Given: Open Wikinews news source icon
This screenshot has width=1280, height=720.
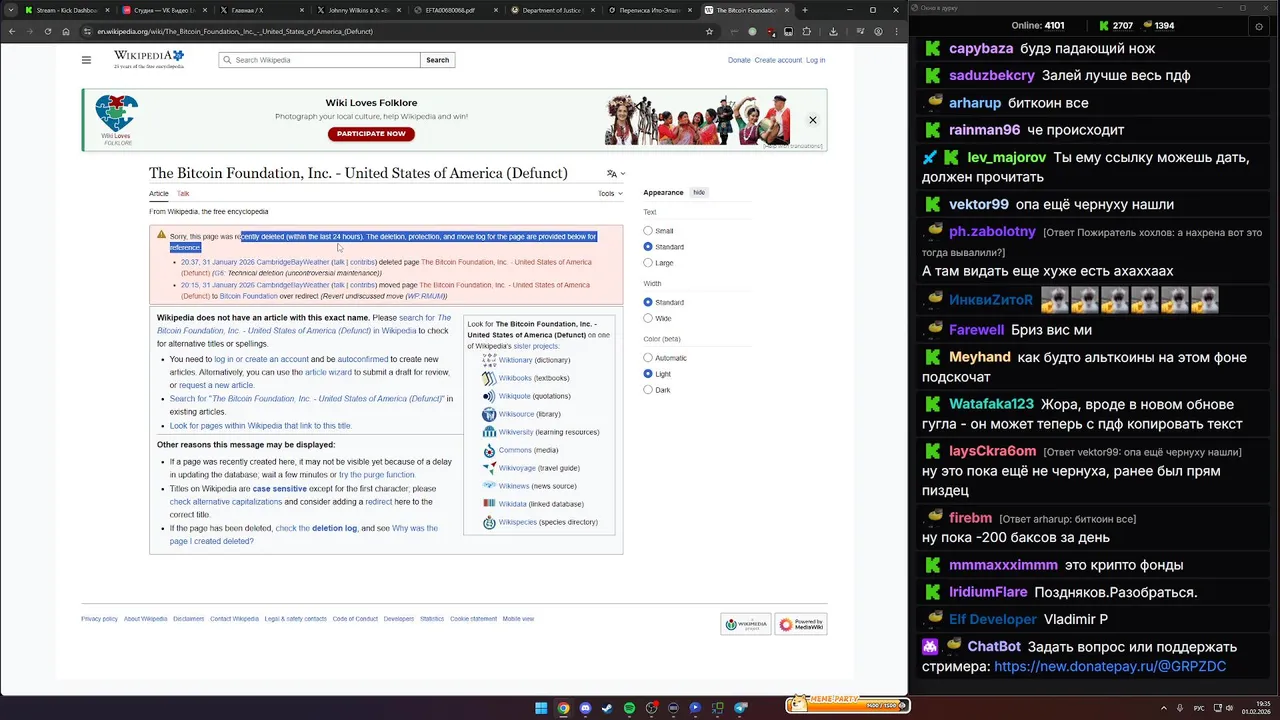Looking at the screenshot, I should (489, 486).
